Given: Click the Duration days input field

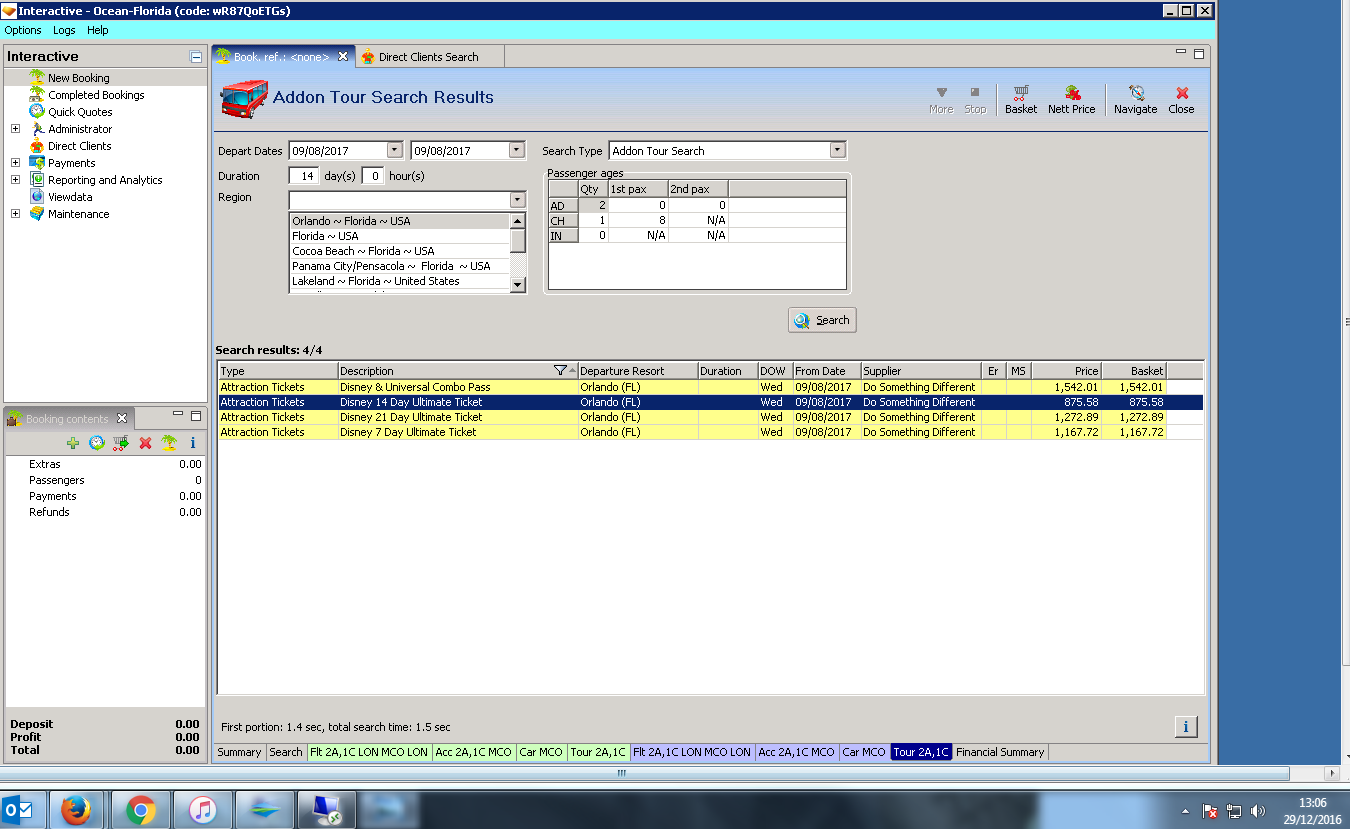Looking at the screenshot, I should [304, 176].
